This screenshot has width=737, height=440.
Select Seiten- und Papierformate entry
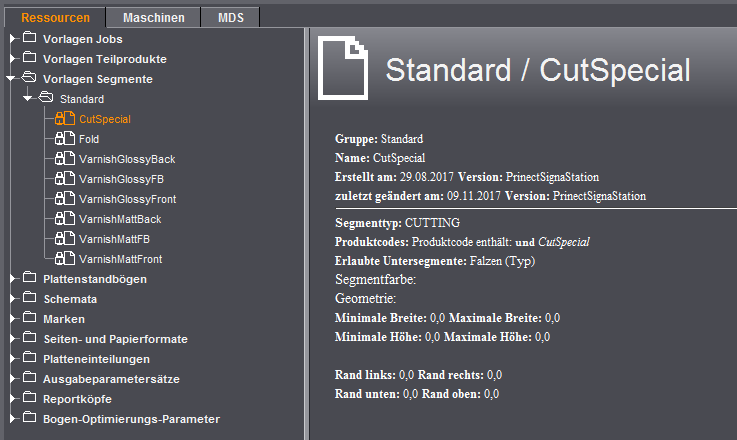116,339
